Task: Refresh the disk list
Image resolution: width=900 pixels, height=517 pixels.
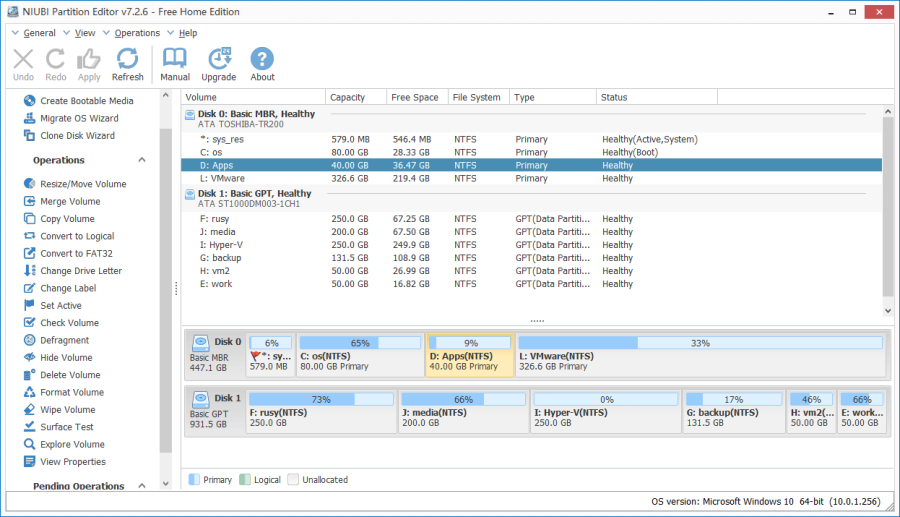Action: (127, 65)
